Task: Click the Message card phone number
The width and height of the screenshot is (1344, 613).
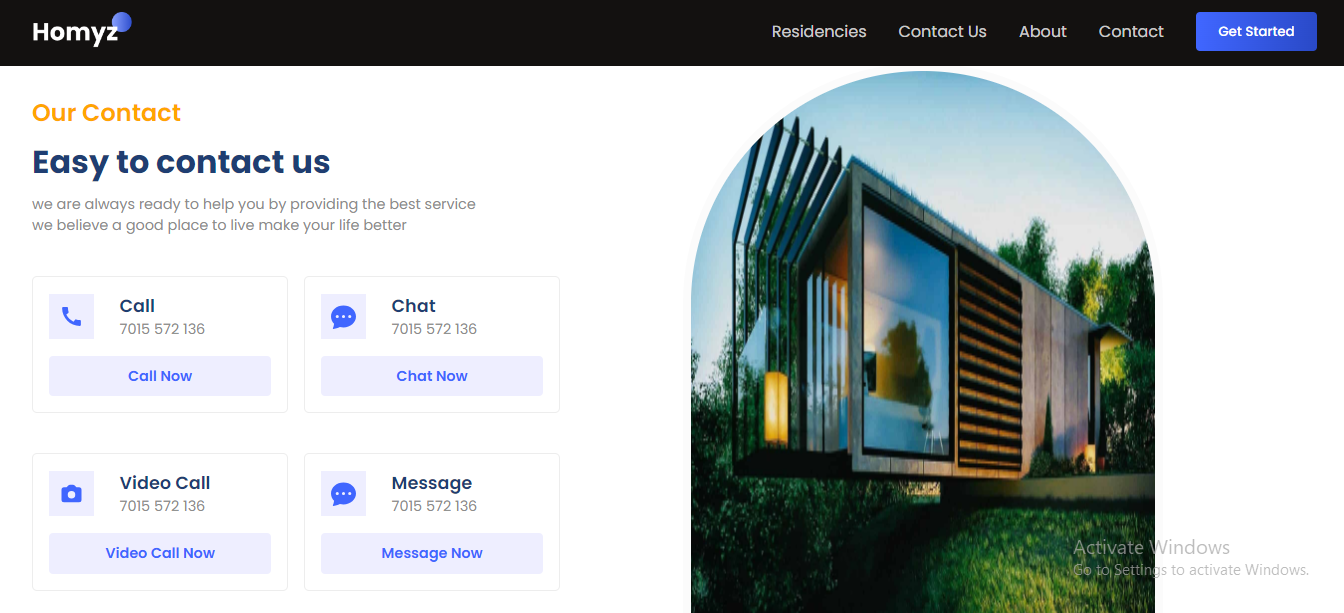Action: pos(434,506)
